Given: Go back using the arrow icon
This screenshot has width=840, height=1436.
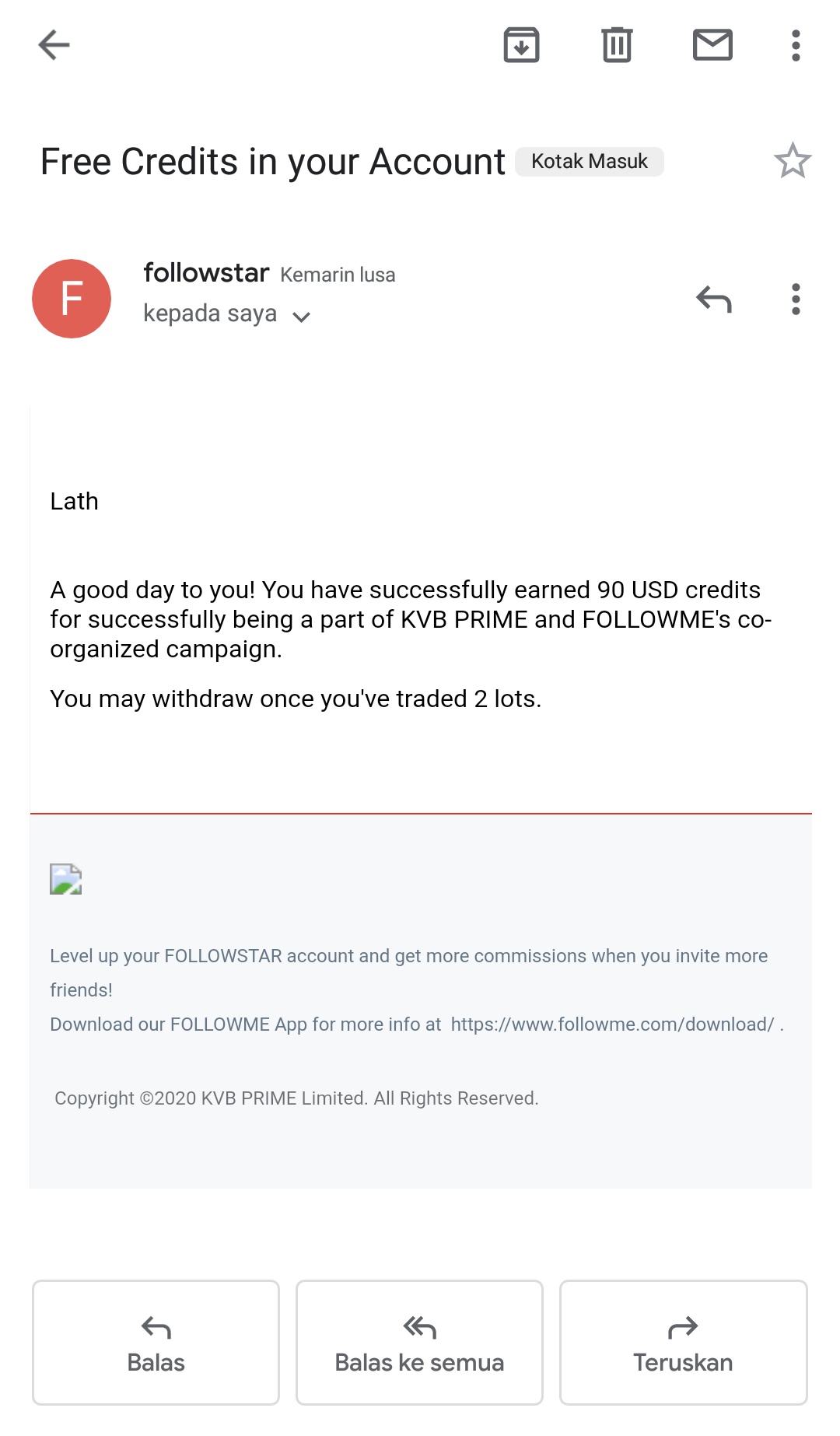Looking at the screenshot, I should point(54,45).
